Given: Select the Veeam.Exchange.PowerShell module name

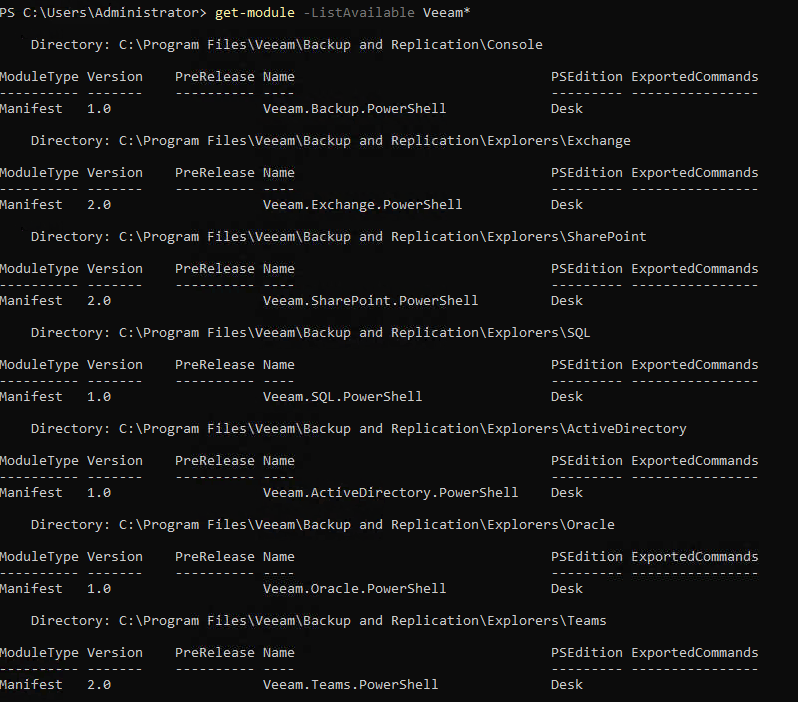Looking at the screenshot, I should pos(362,205).
